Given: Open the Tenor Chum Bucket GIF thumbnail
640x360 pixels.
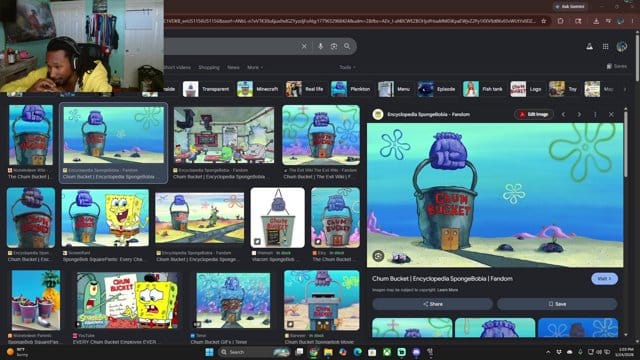Looking at the screenshot, I should [x=233, y=301].
